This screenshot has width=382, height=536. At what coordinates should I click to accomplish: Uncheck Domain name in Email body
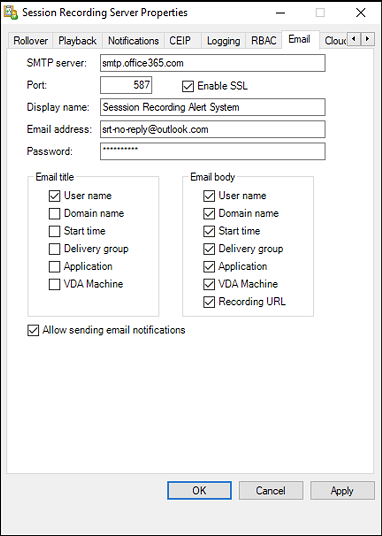[209, 214]
